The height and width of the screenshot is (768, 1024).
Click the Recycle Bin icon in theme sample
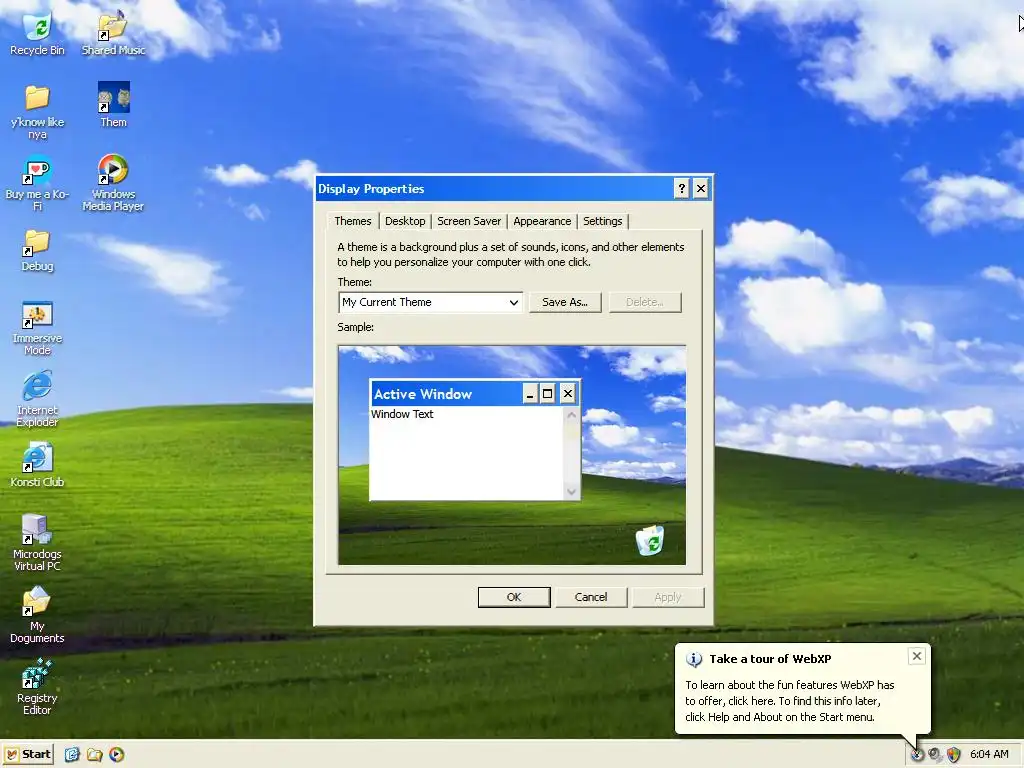[650, 540]
